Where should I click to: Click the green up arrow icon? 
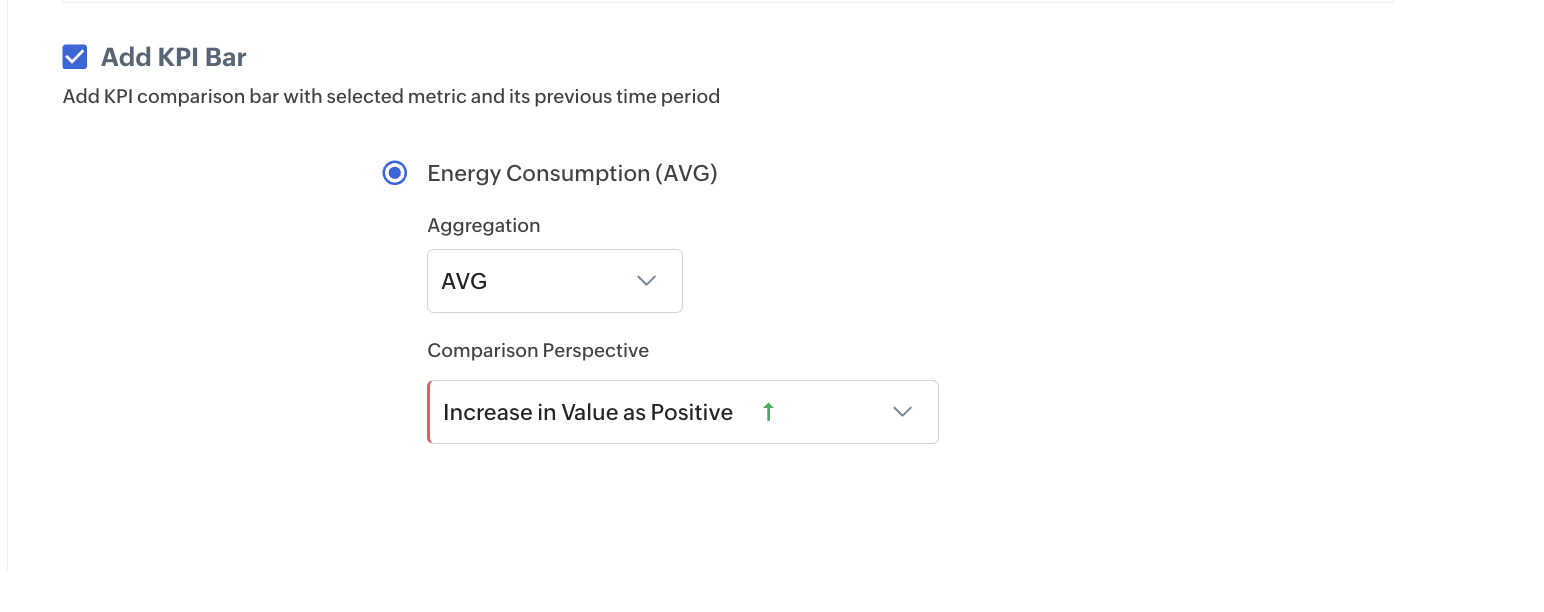pyautogui.click(x=768, y=412)
